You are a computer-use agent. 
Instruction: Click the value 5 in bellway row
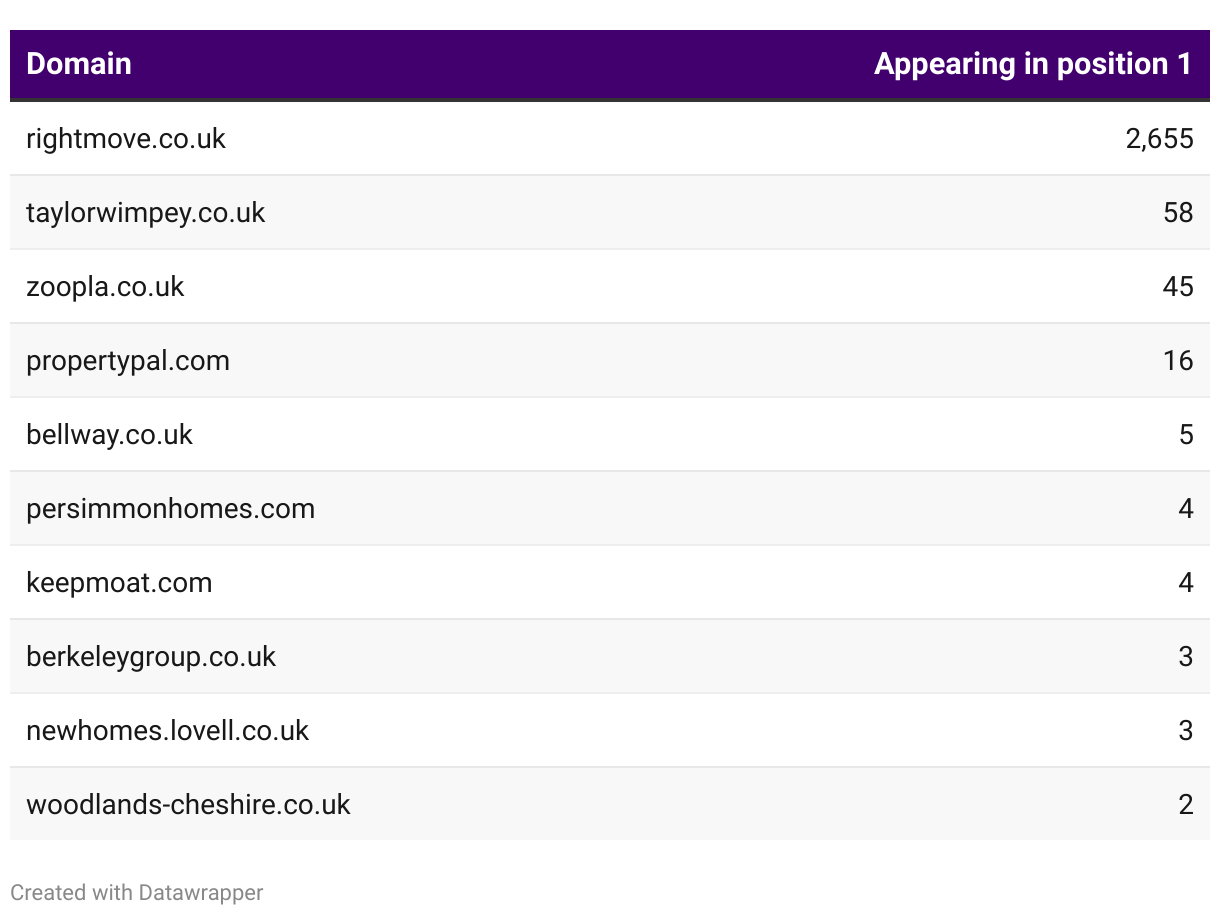point(1186,434)
